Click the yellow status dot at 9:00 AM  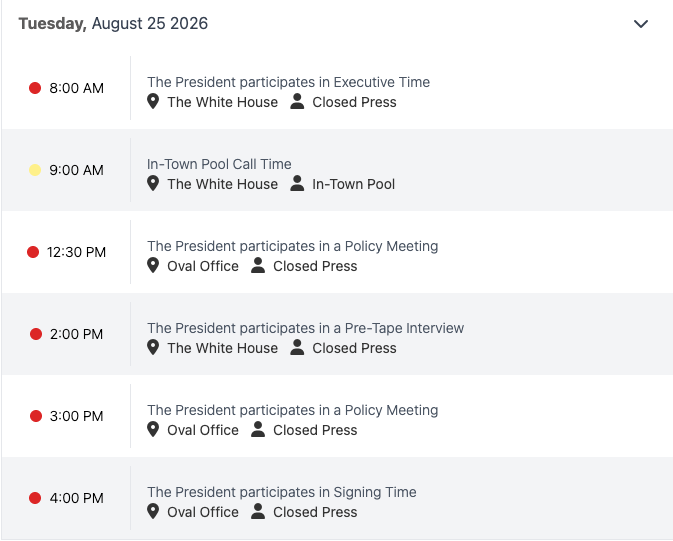coord(35,170)
